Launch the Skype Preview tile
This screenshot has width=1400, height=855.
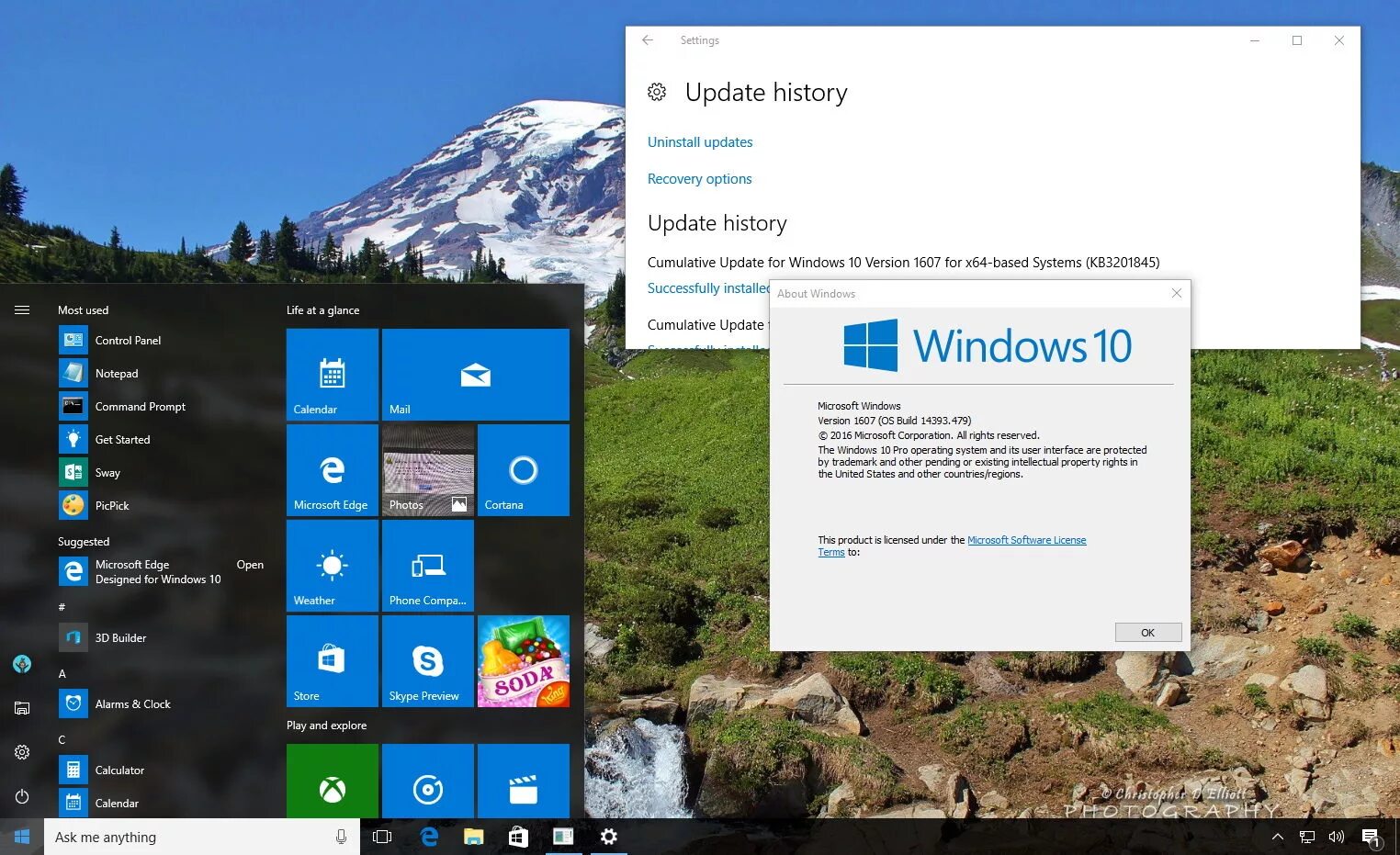[428, 661]
